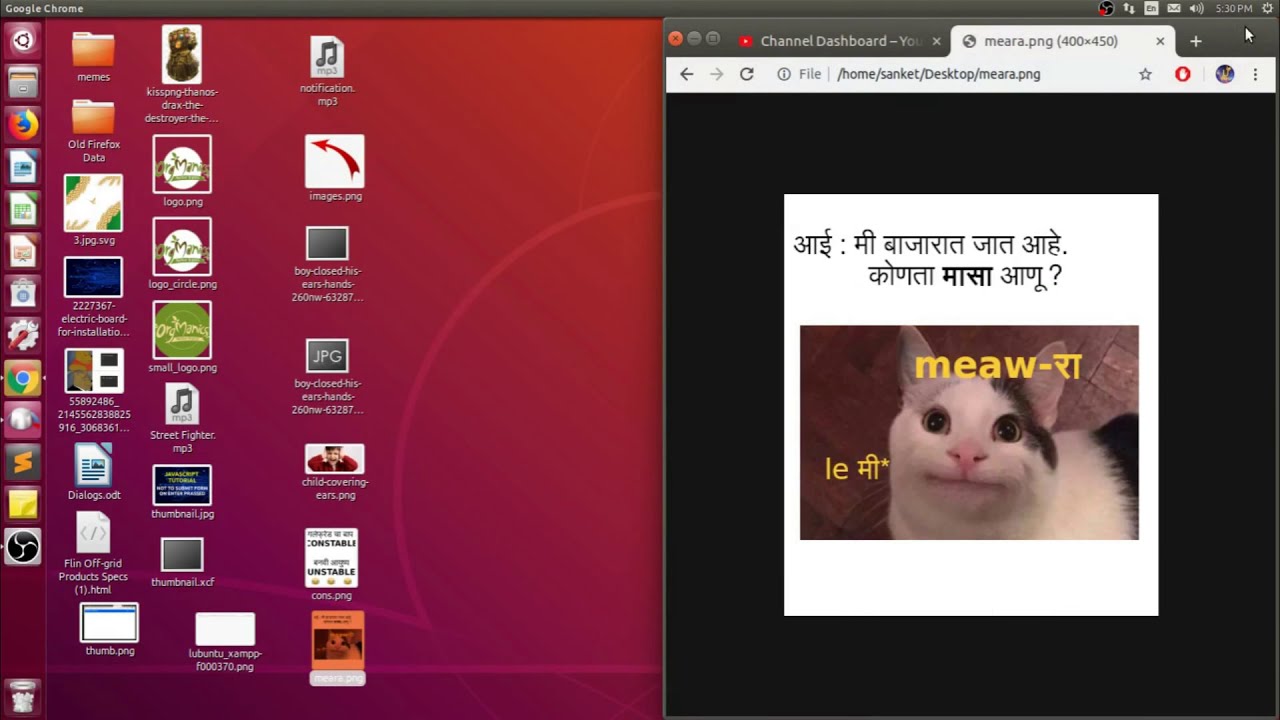Close the meara.png tab

[1160, 41]
